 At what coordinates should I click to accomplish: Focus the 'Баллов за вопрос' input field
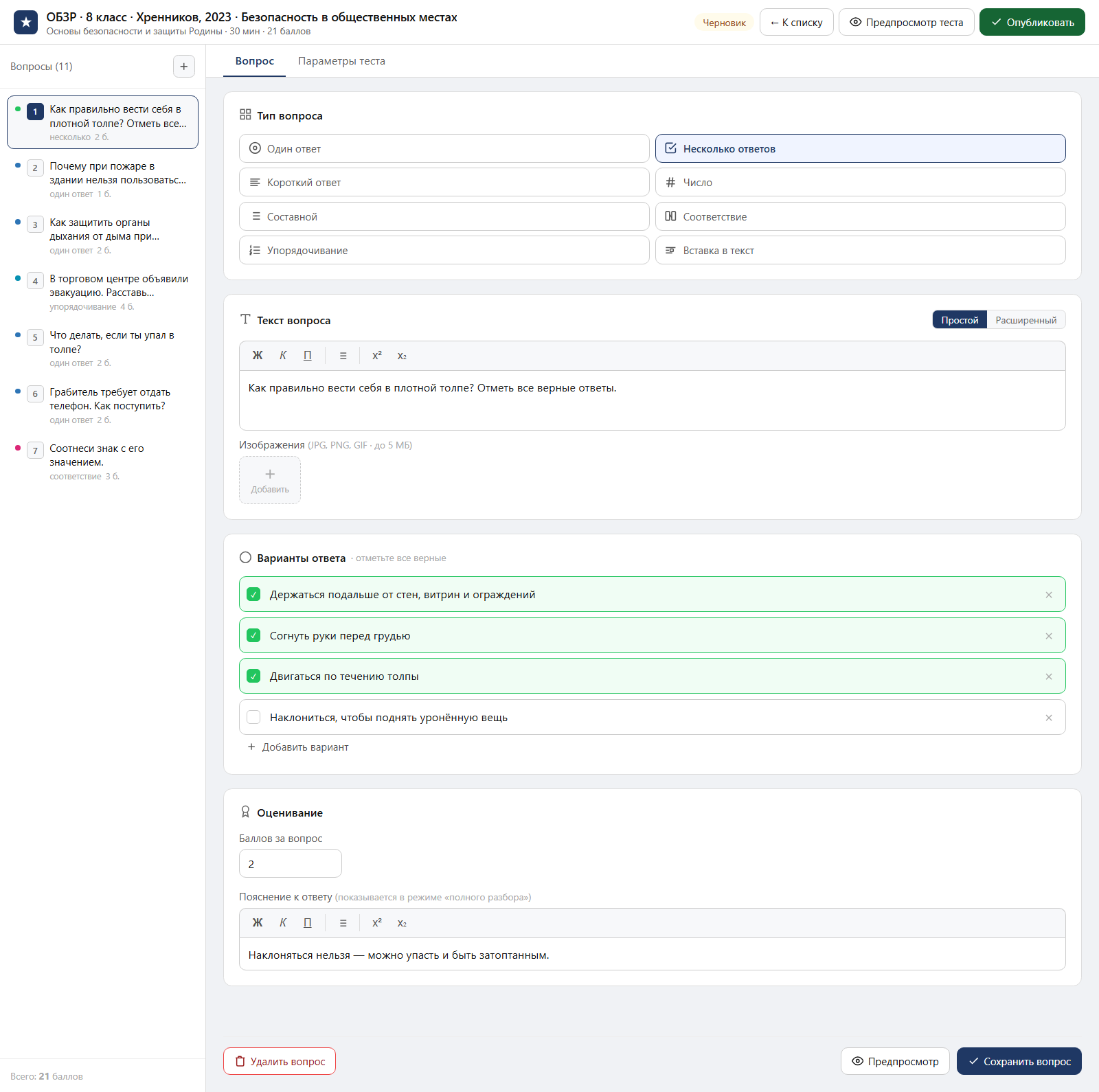pos(291,863)
